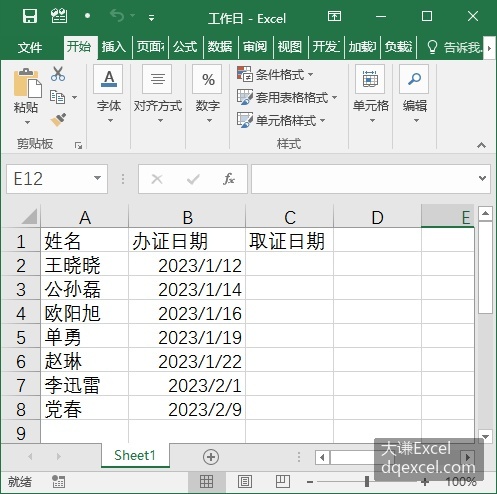This screenshot has width=497, height=494.
Task: Click the Format Painter brush icon
Action: 58,120
